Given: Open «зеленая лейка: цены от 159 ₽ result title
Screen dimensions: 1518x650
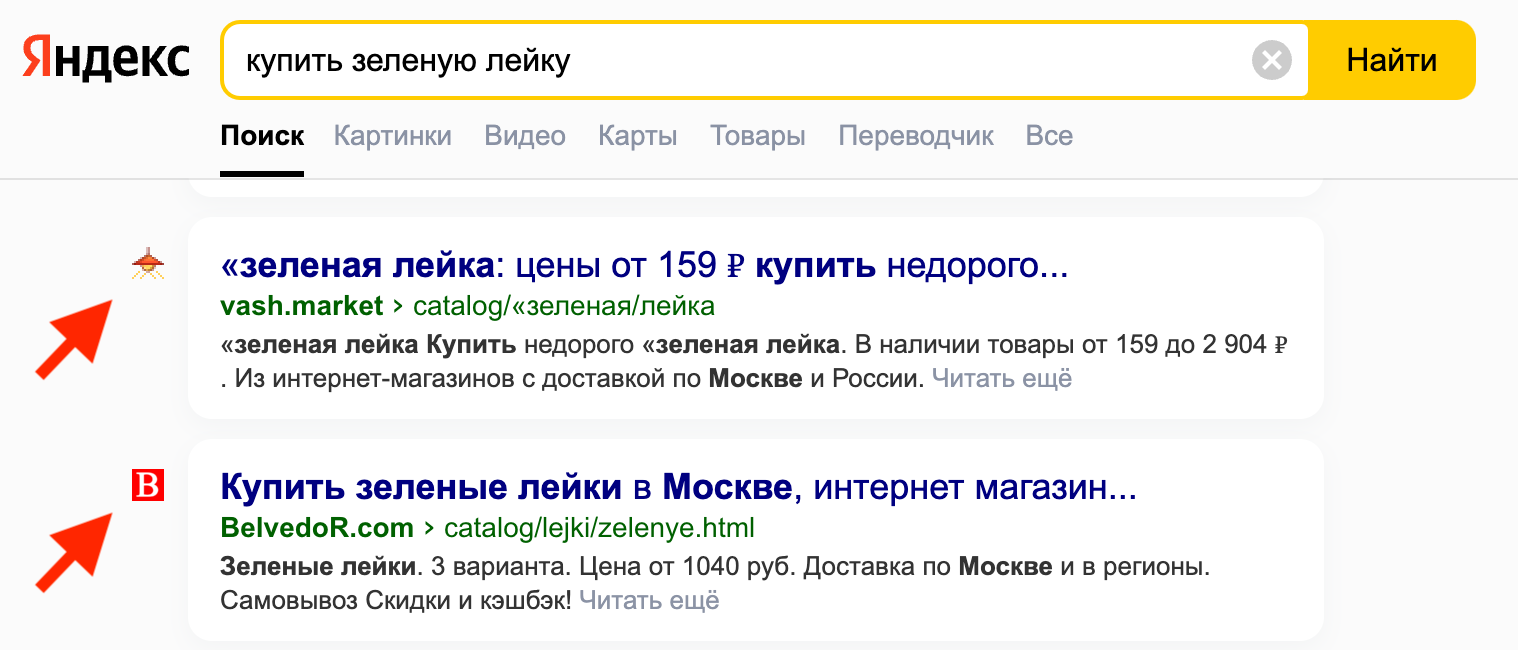Looking at the screenshot, I should click(x=644, y=266).
